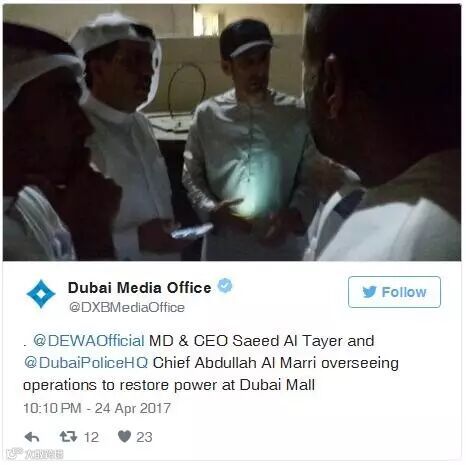This screenshot has height=465, width=466.
Task: View the like count of 23
Action: 144,437
